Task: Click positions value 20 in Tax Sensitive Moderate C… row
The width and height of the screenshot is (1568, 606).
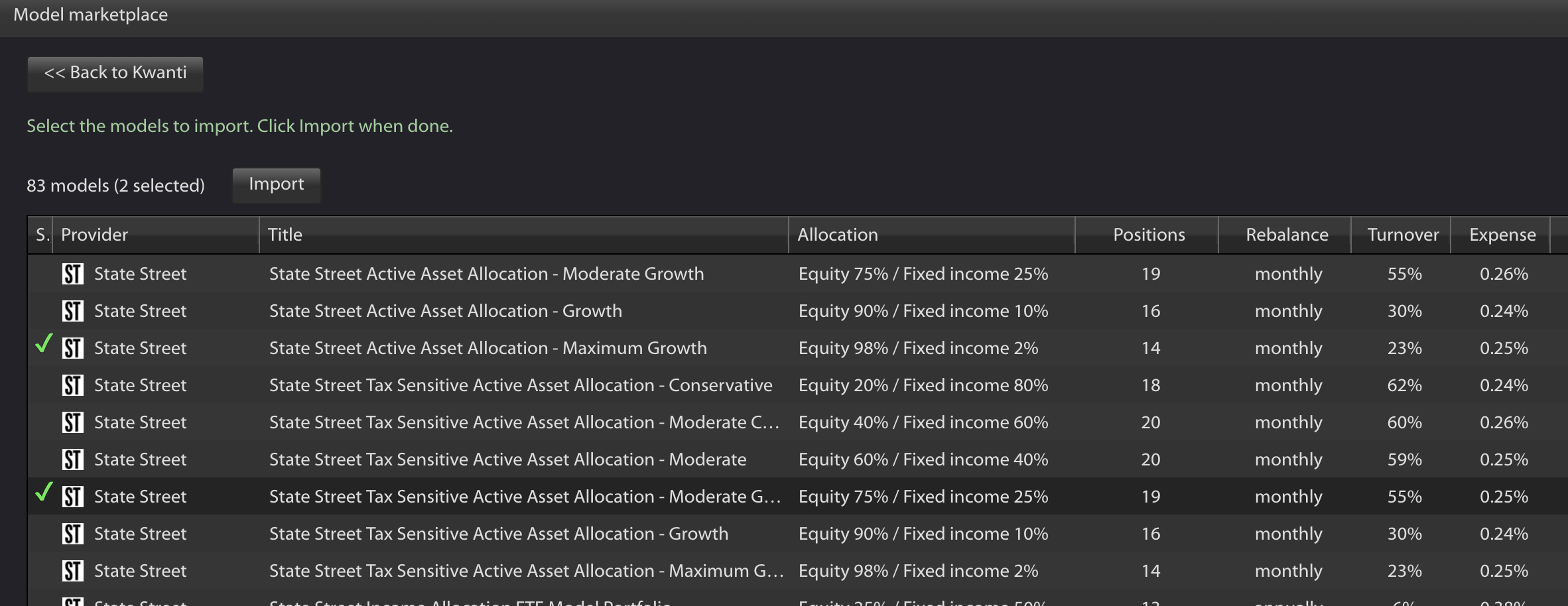Action: pos(1151,422)
